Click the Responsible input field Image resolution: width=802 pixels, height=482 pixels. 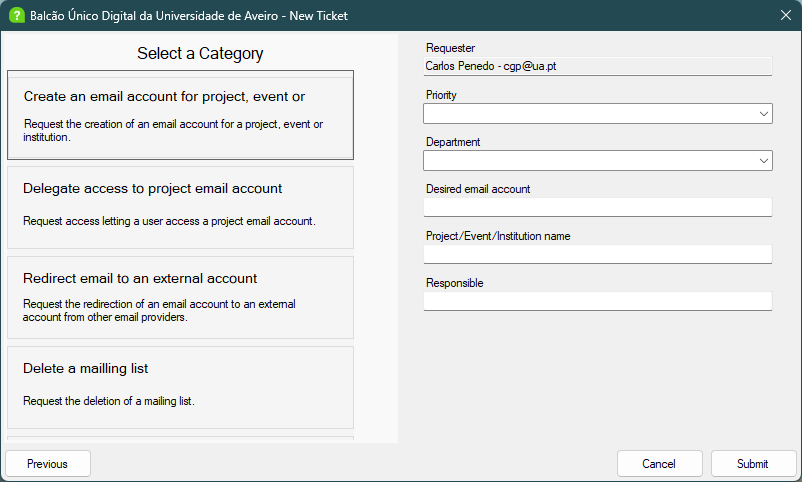point(597,301)
